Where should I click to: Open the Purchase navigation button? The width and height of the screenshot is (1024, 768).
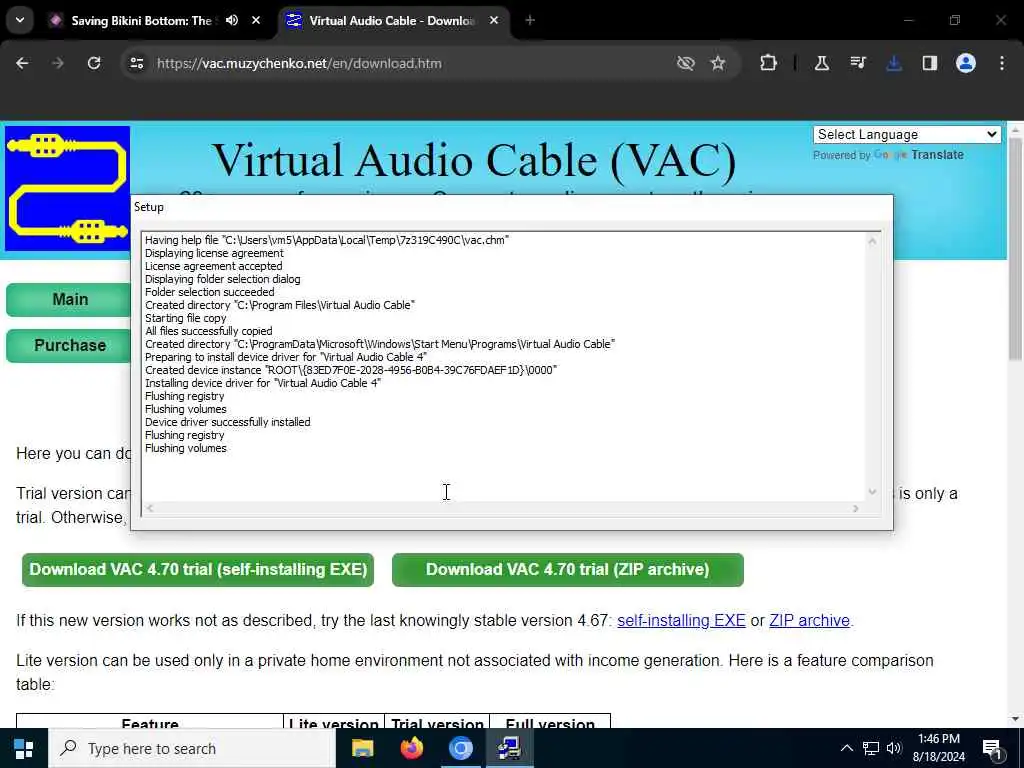[x=70, y=345]
